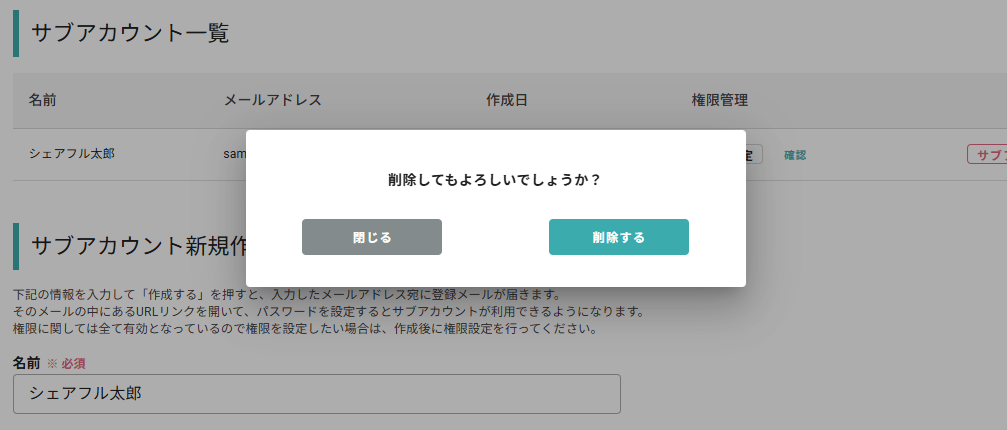Click the truncated email cell starting with sam
The width and height of the screenshot is (1007, 430).
click(233, 155)
